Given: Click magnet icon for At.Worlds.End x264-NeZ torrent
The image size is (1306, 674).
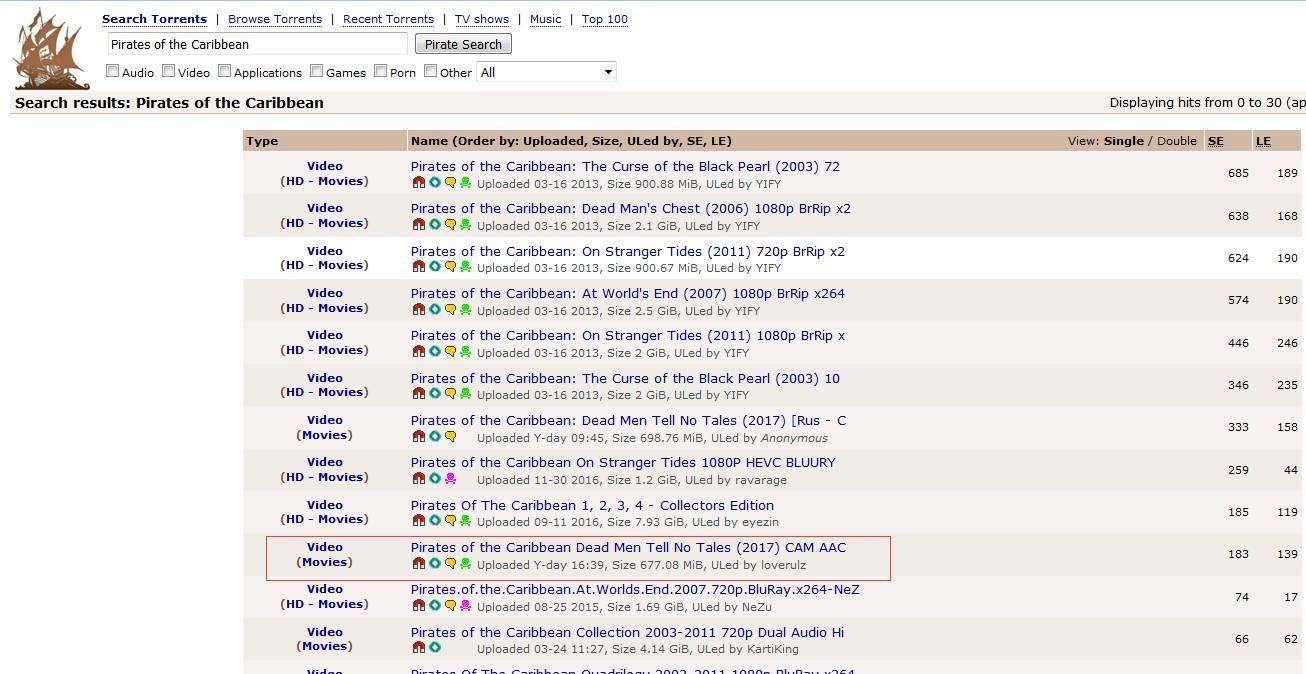Looking at the screenshot, I should tap(419, 606).
